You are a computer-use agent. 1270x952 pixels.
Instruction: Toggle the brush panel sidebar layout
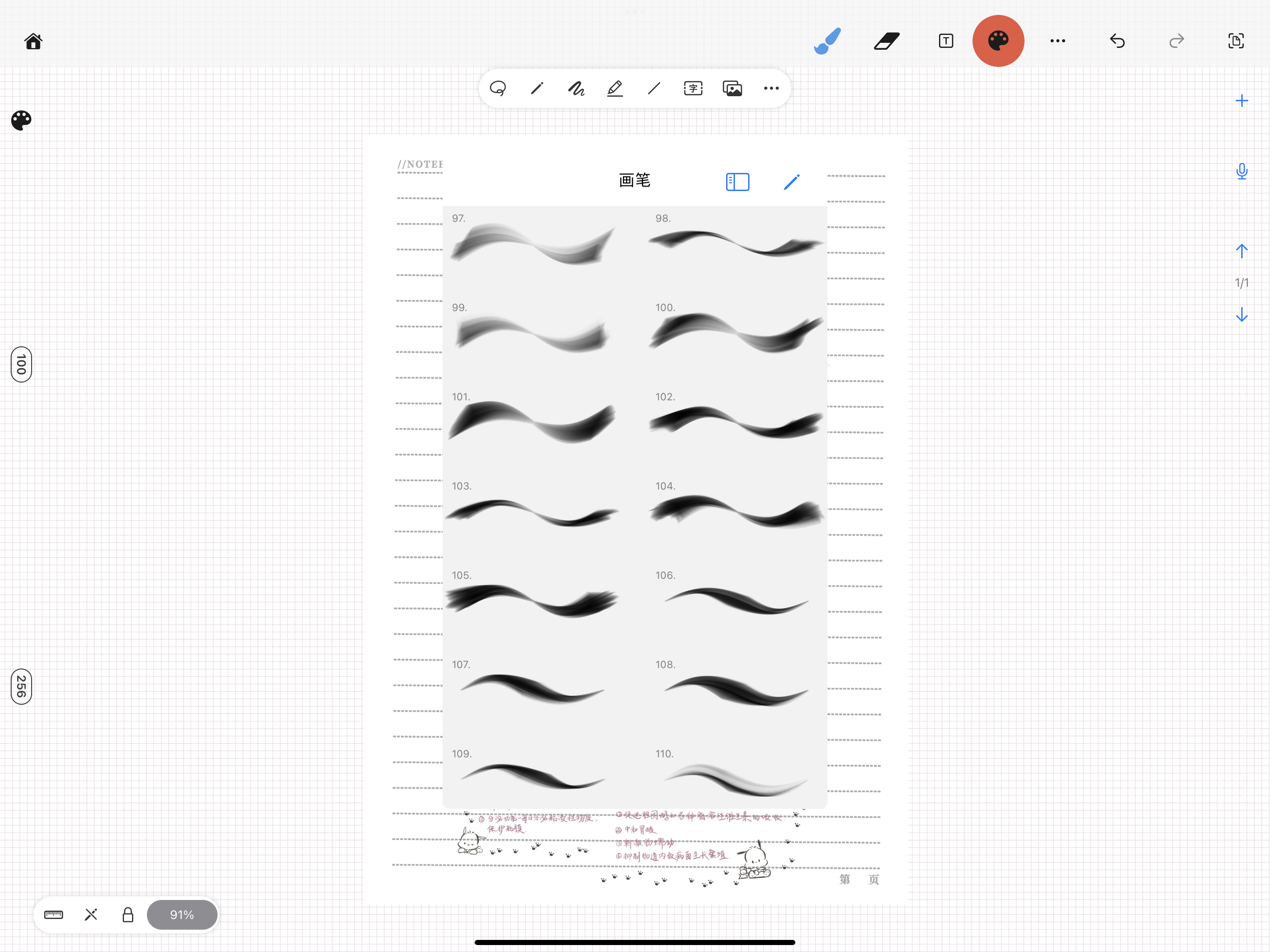pyautogui.click(x=737, y=182)
